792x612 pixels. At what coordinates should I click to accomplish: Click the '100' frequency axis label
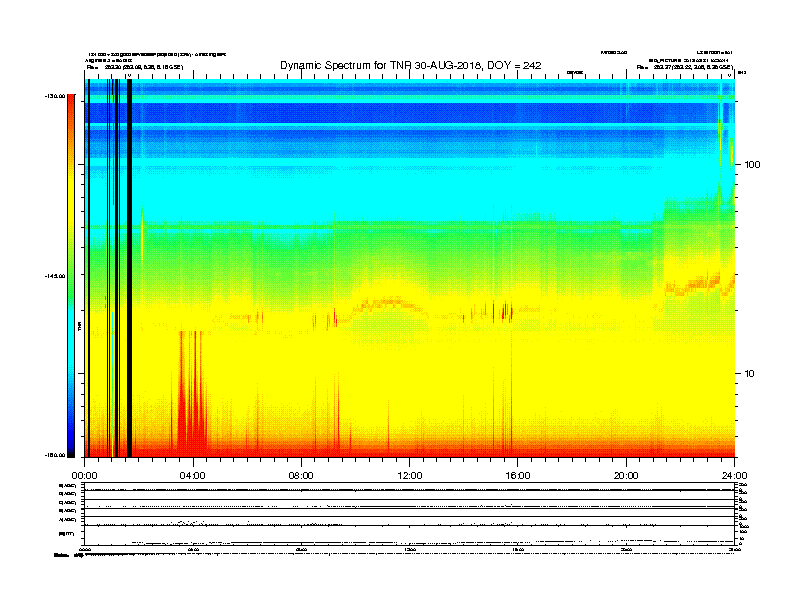pyautogui.click(x=752, y=165)
